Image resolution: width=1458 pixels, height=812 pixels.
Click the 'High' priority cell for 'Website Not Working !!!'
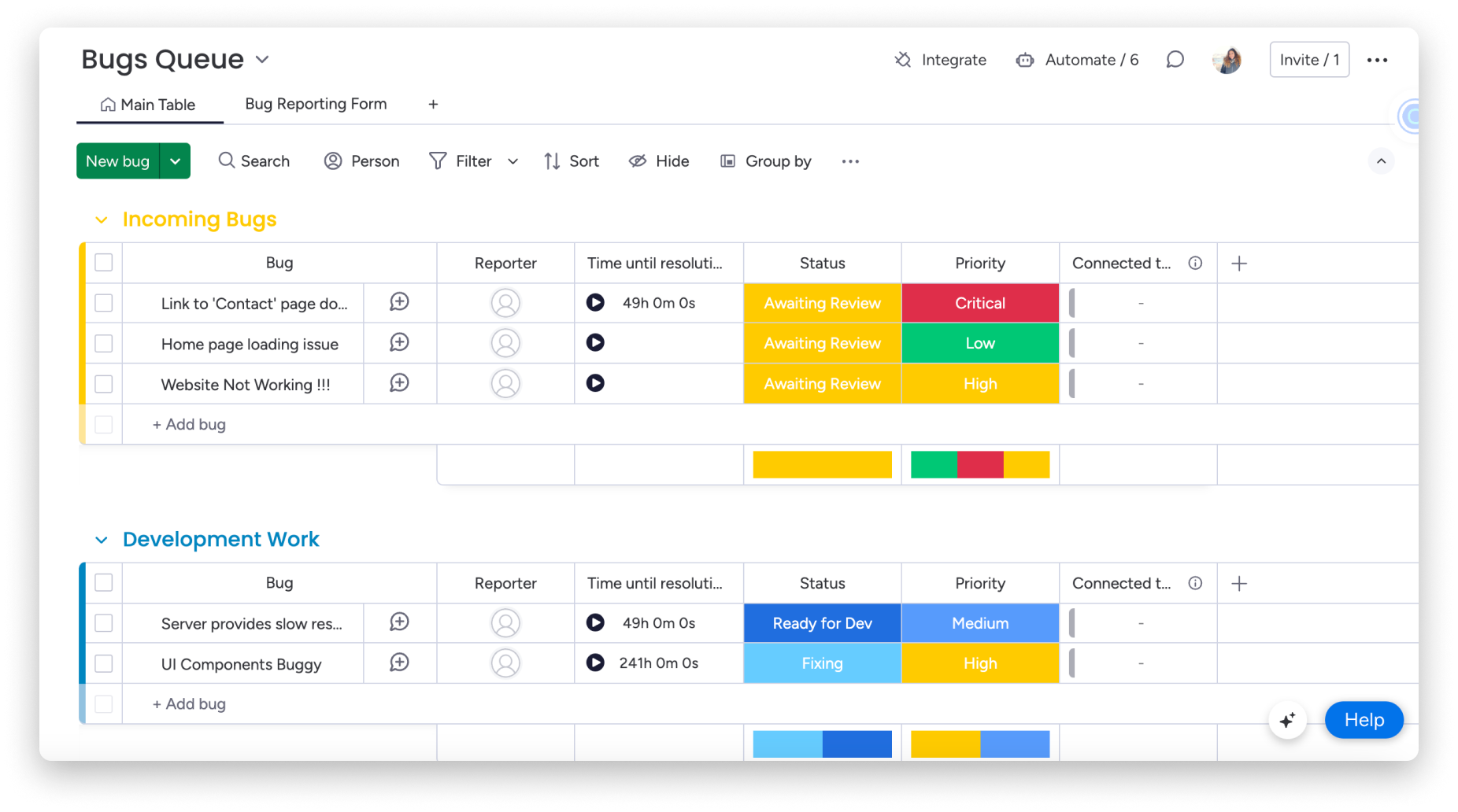coord(979,383)
